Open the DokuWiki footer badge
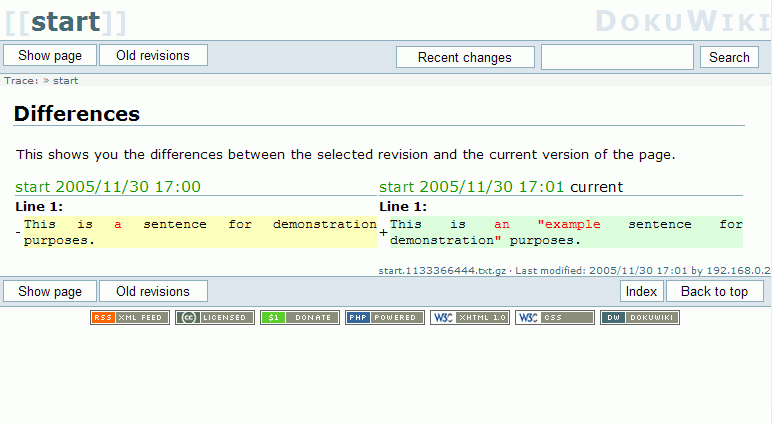 tap(640, 318)
